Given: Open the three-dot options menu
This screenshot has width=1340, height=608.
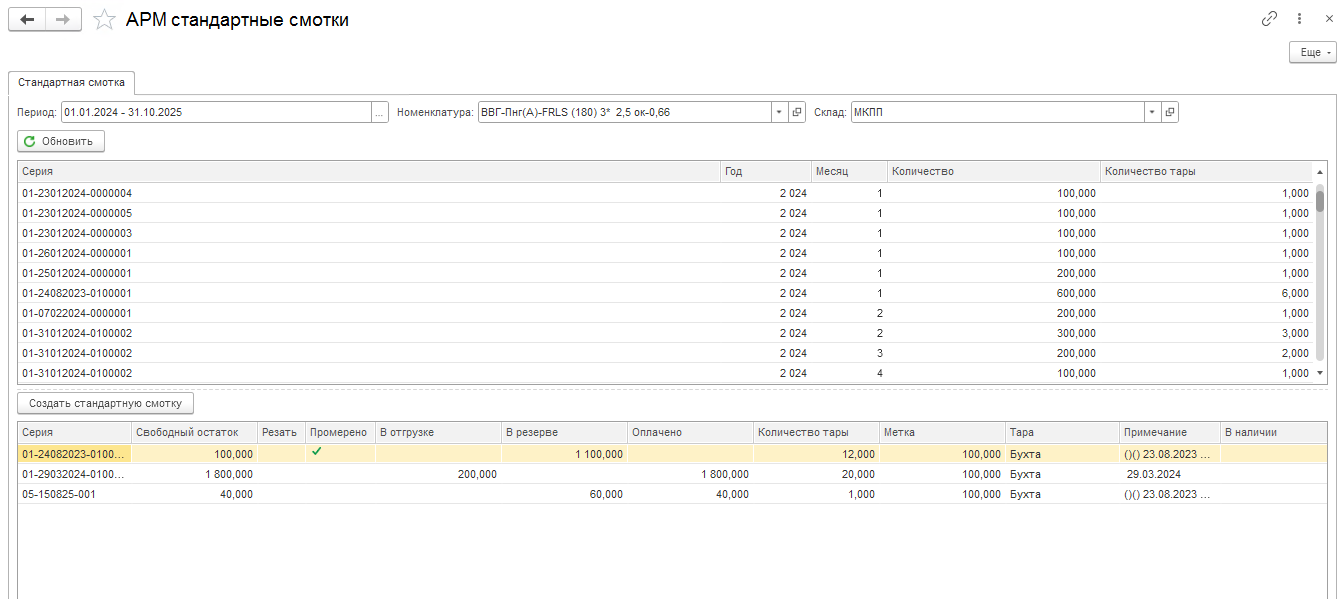Looking at the screenshot, I should [1299, 19].
